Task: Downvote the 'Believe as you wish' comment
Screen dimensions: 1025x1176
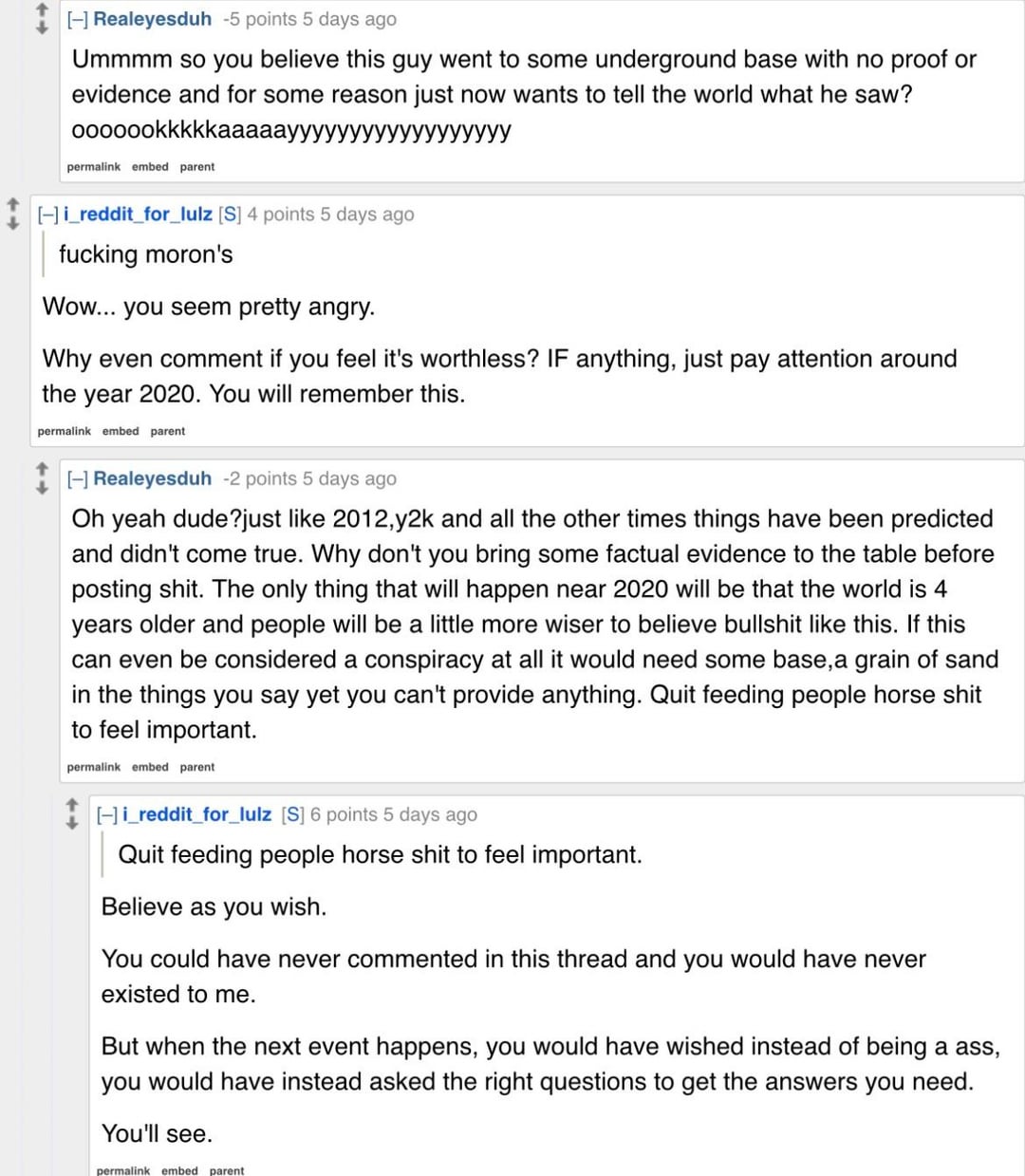Action: tap(71, 823)
